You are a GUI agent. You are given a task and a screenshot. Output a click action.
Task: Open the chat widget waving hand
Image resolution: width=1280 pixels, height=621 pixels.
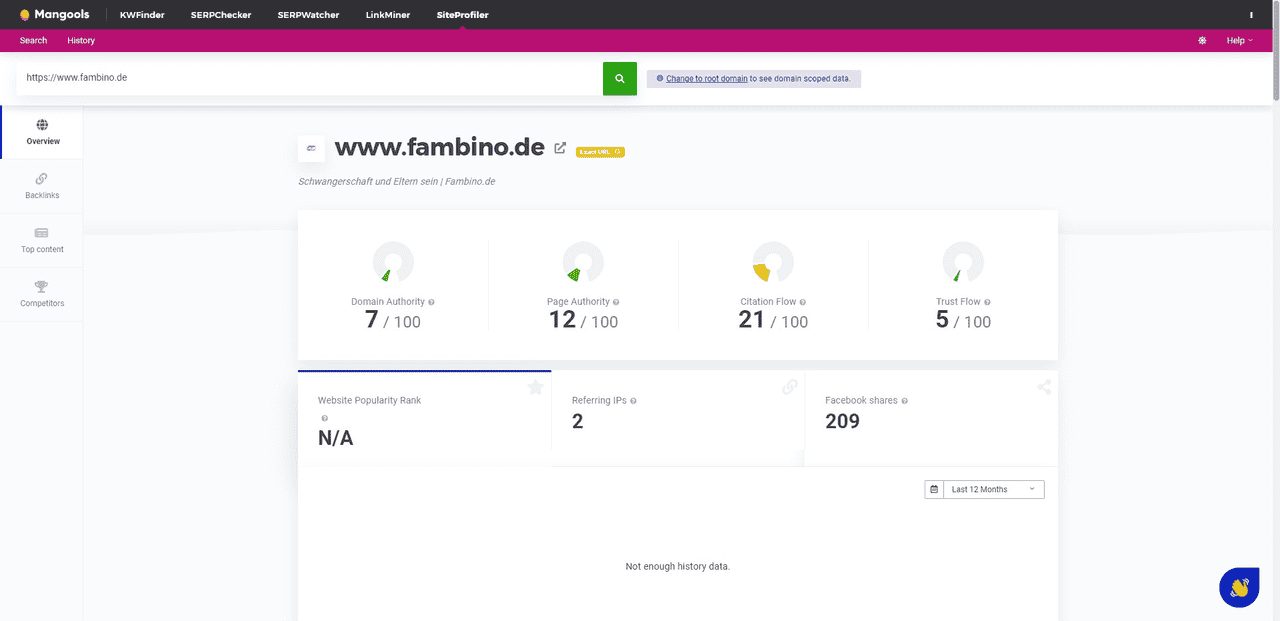[x=1239, y=587]
